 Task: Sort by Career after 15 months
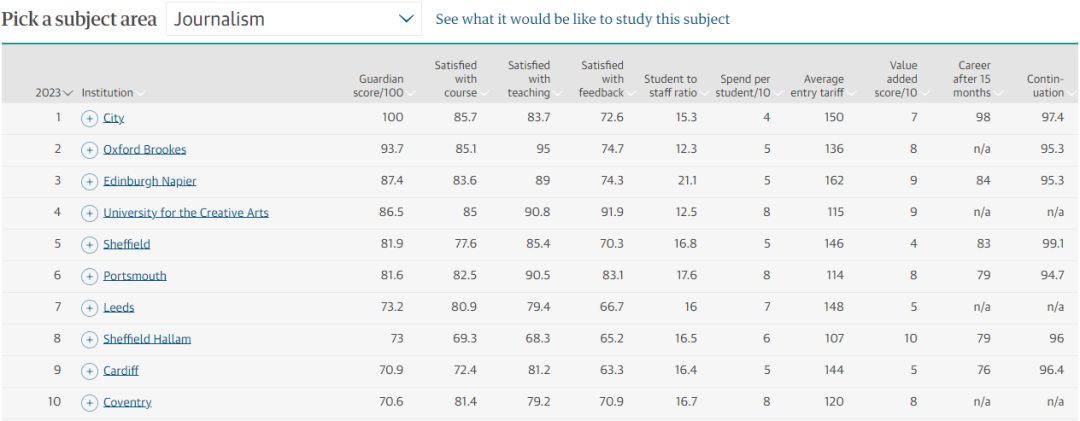972,79
